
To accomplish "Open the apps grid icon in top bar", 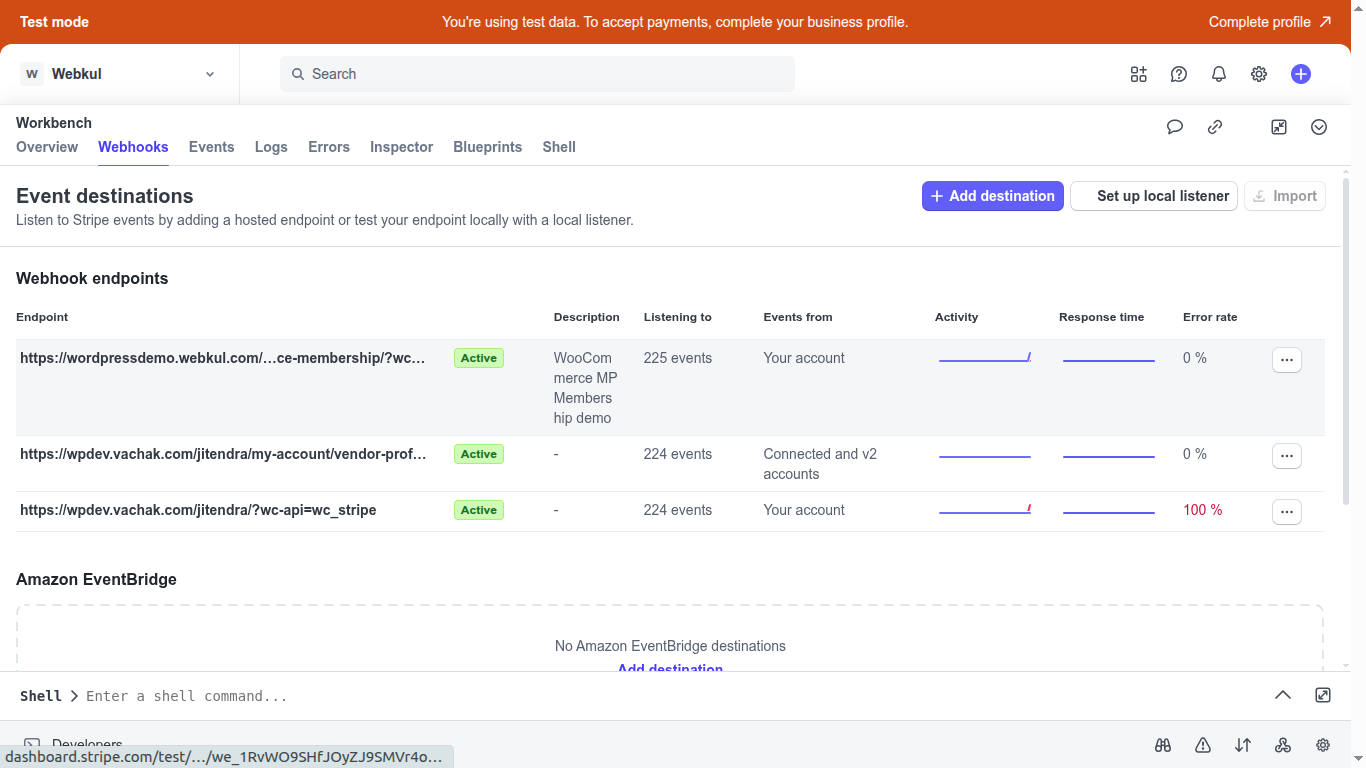I will [x=1138, y=73].
